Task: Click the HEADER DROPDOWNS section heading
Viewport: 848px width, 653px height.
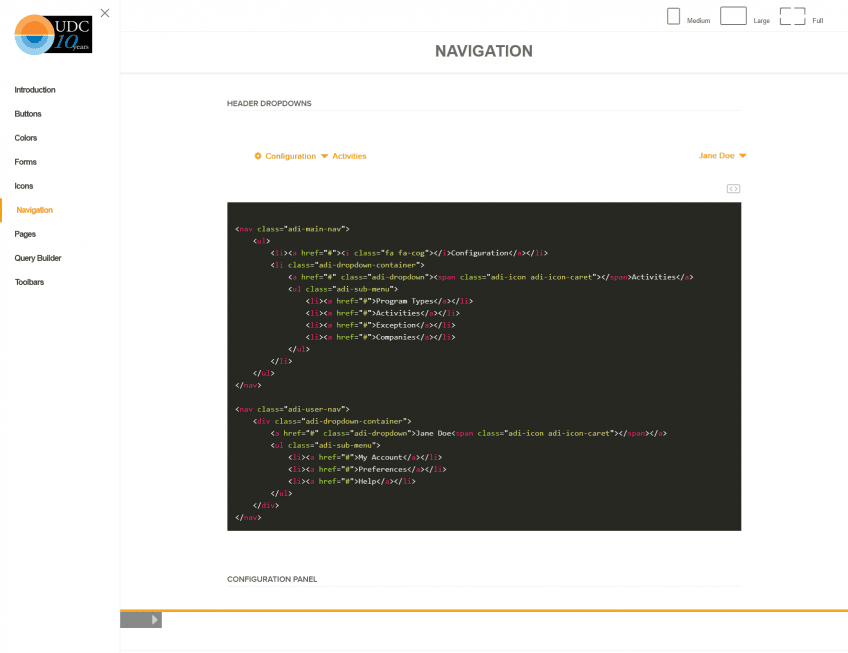Action: pos(269,103)
